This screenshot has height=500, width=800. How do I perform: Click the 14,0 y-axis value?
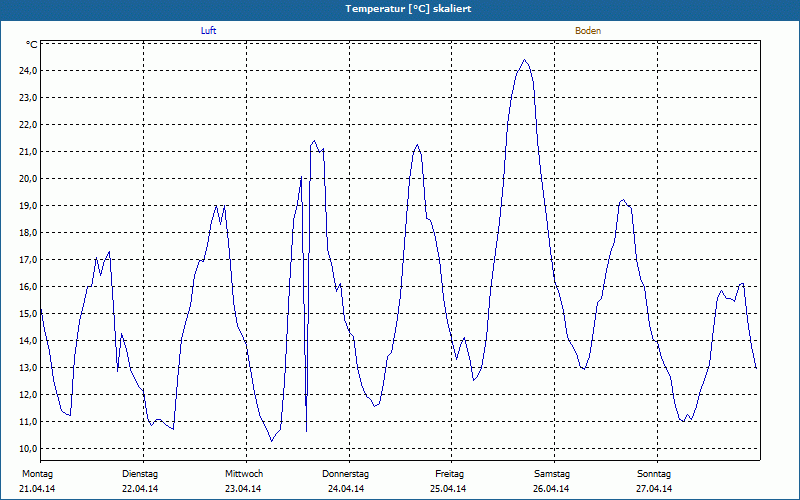(x=28, y=341)
